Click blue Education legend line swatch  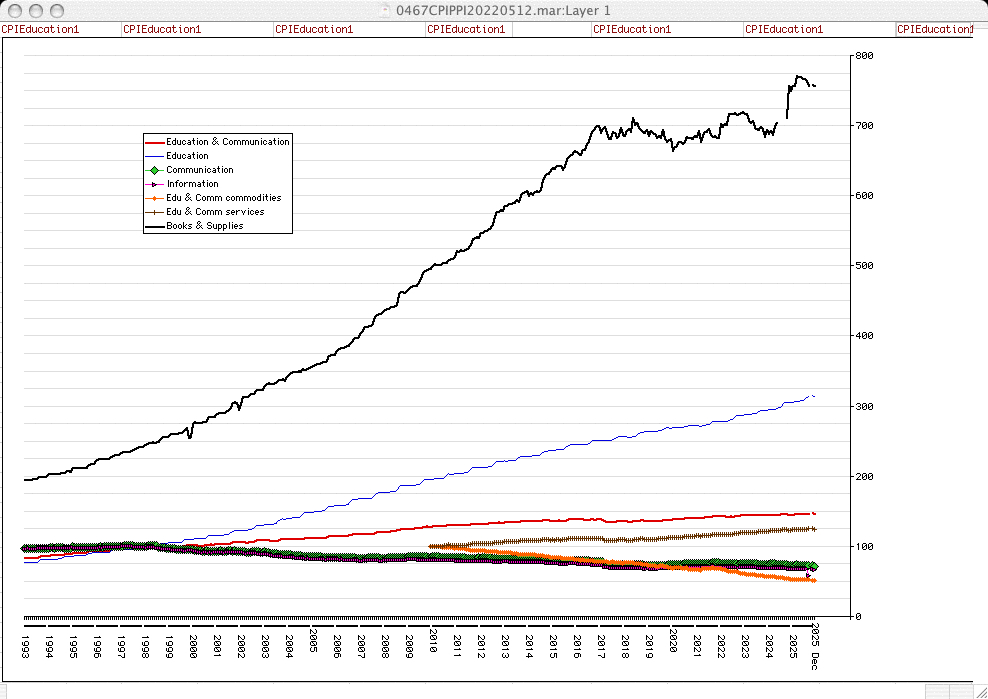pyautogui.click(x=155, y=156)
